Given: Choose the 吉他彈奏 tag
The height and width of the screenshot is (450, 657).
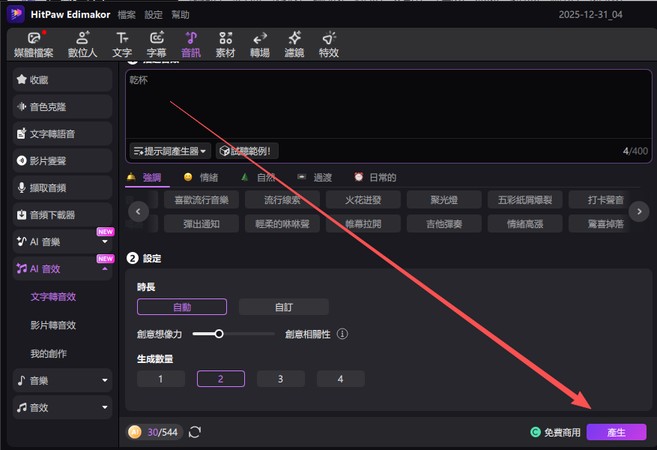Looking at the screenshot, I should click(x=444, y=224).
